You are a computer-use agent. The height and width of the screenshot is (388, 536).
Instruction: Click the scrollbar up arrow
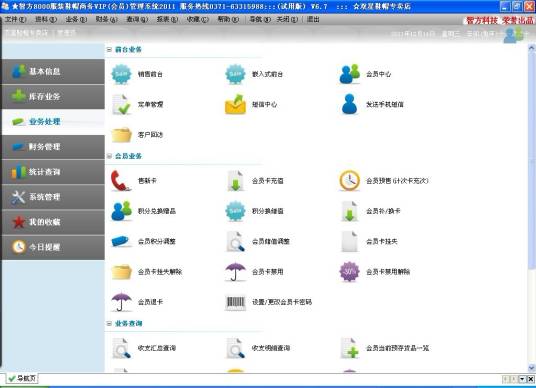tap(531, 49)
